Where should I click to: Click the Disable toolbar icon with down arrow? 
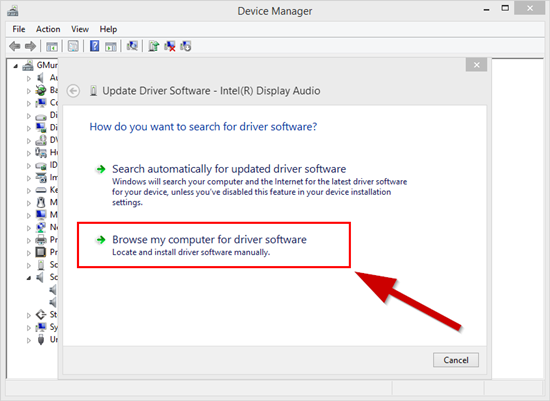pos(186,46)
